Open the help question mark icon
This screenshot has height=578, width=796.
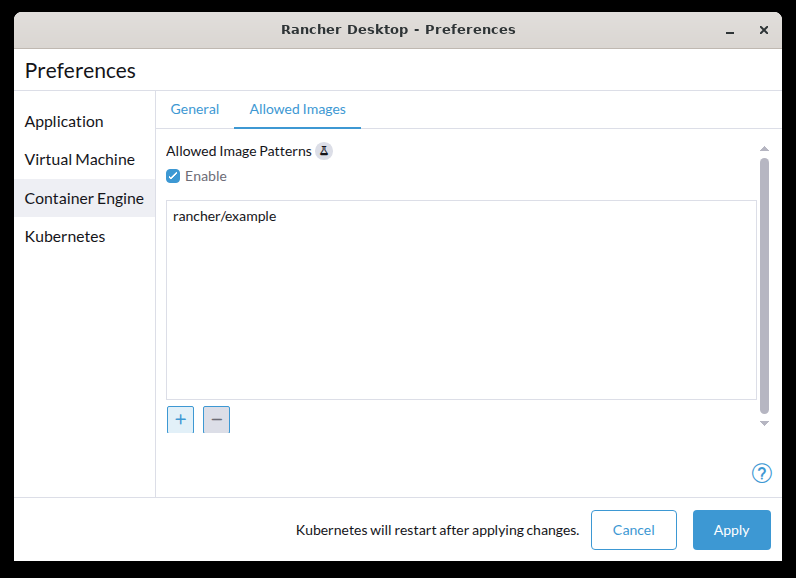[x=761, y=473]
